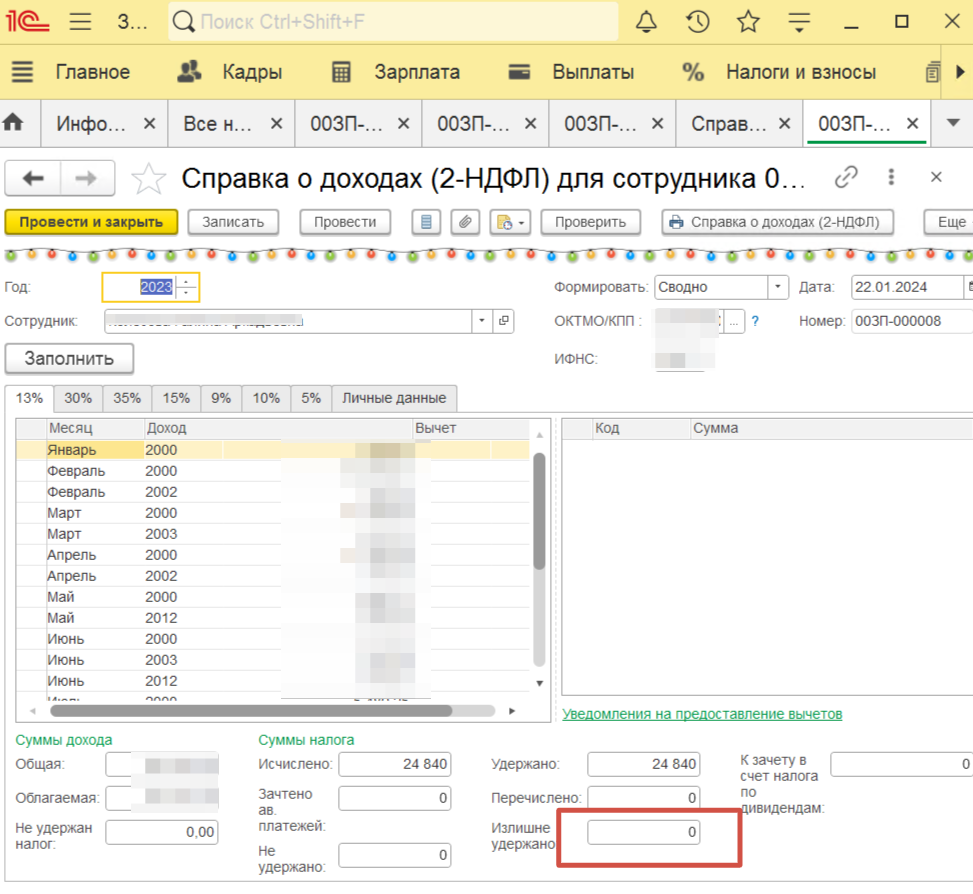Open favorites star in title bar
This screenshot has width=973, height=894.
748,22
